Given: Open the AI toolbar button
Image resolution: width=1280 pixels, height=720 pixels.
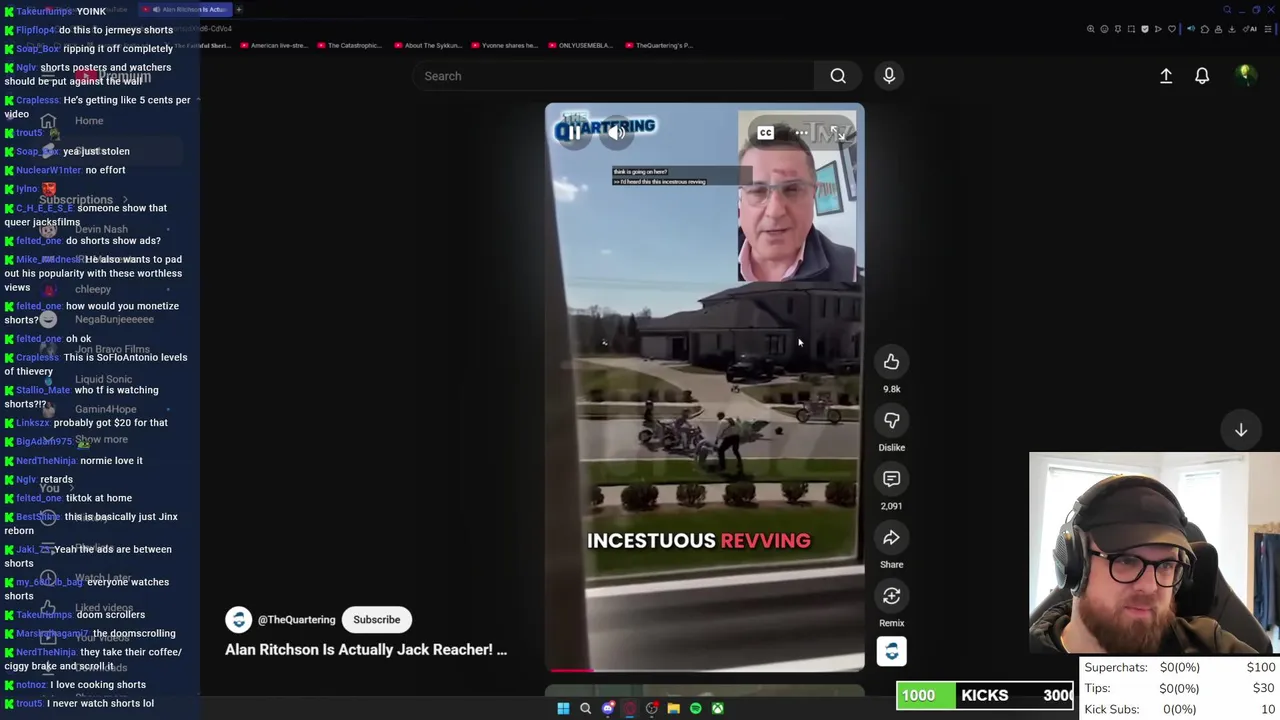Looking at the screenshot, I should pos(1251,29).
